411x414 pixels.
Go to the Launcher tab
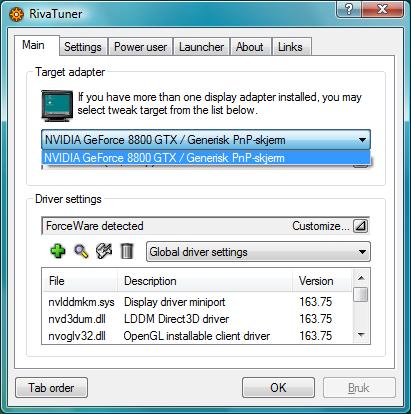(x=202, y=47)
